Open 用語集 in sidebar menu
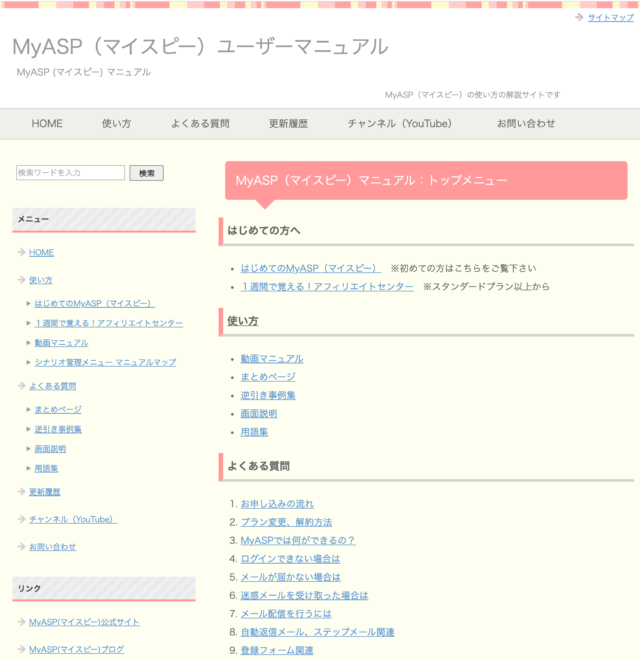Screen dimensions: 640x659 (x=46, y=468)
